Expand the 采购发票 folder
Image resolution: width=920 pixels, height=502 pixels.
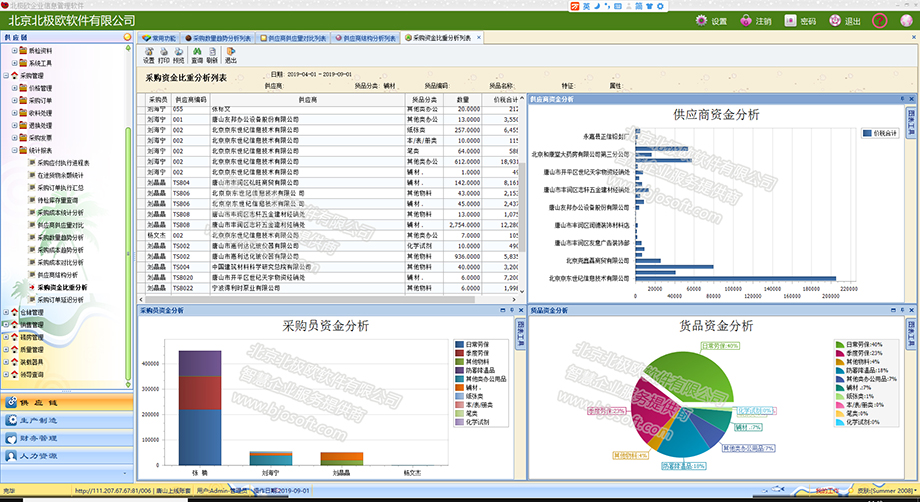pos(15,138)
